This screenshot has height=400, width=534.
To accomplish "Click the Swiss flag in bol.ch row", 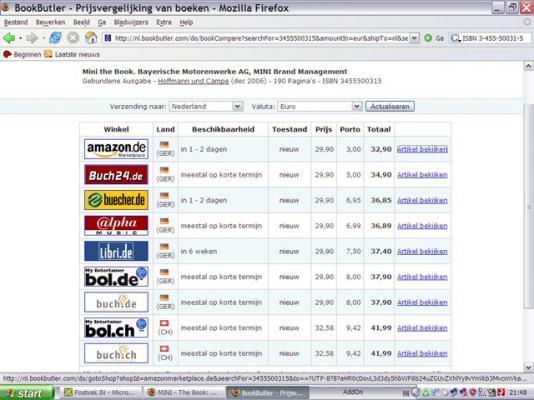I will pos(164,323).
